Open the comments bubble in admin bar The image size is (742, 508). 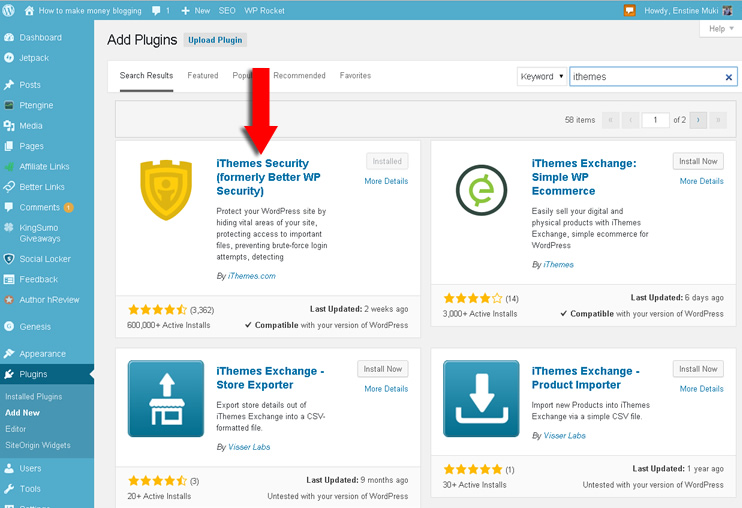coord(156,10)
